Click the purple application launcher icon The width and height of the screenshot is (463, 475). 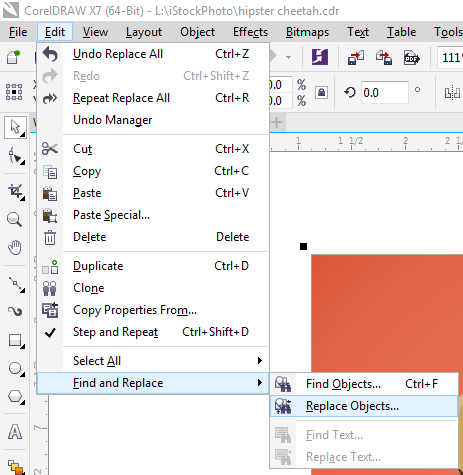pos(320,57)
